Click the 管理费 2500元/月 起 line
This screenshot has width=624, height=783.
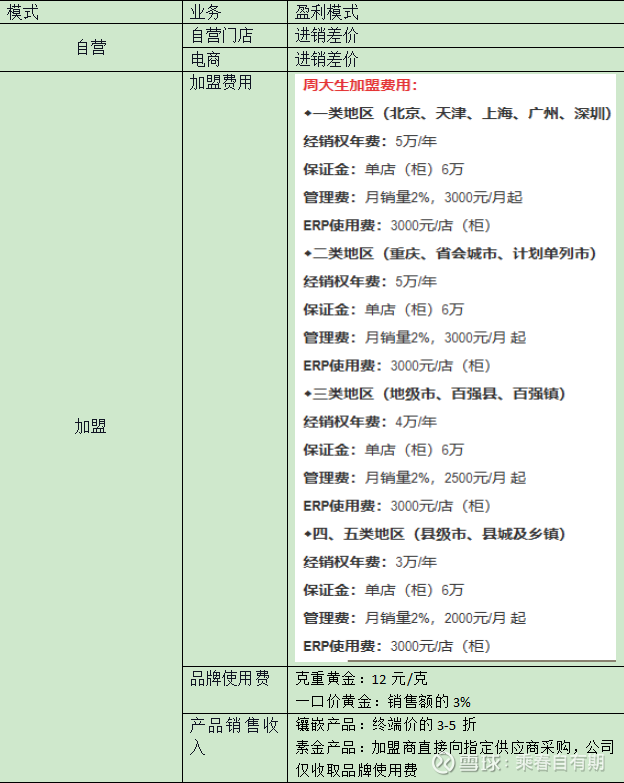(x=414, y=478)
